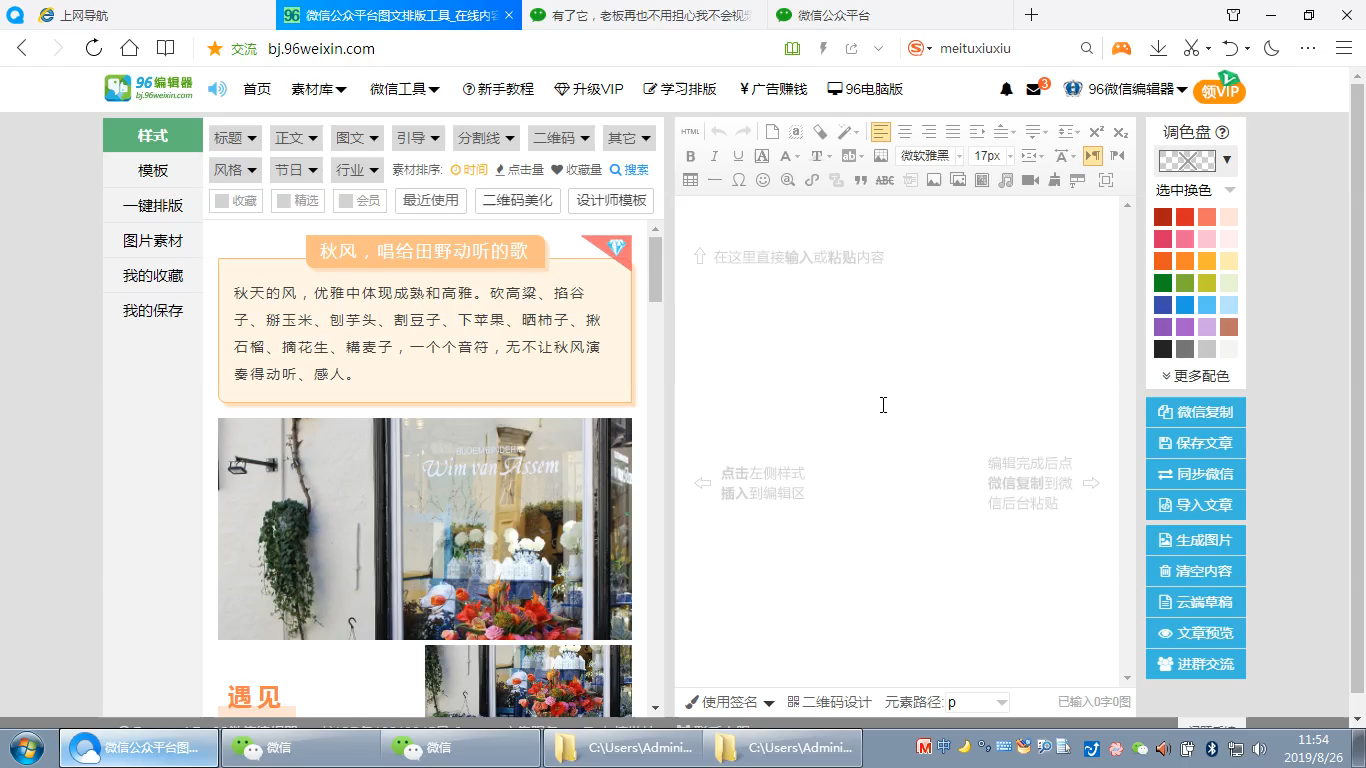Apply italic formatting
1366x768 pixels.
pyautogui.click(x=713, y=156)
